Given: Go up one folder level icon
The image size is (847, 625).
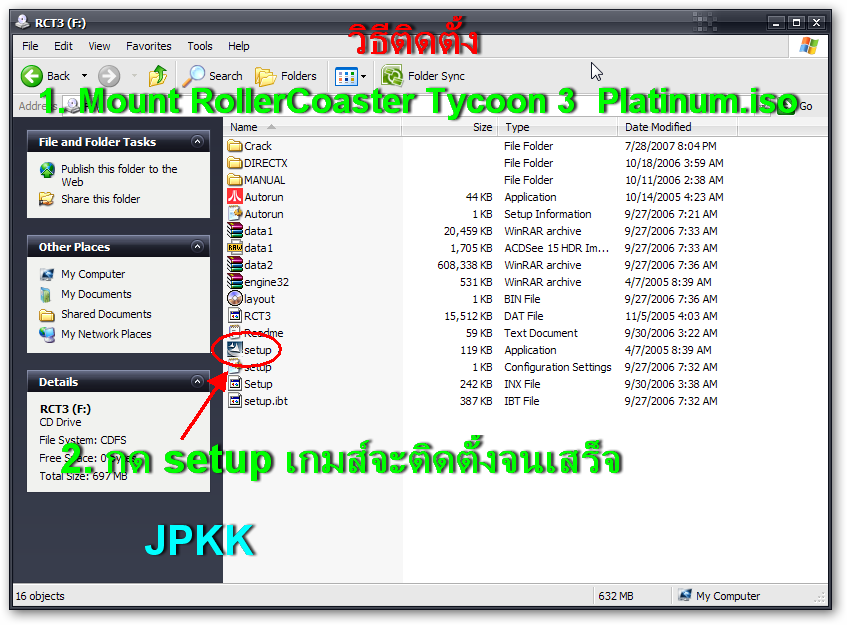Looking at the screenshot, I should pyautogui.click(x=158, y=76).
